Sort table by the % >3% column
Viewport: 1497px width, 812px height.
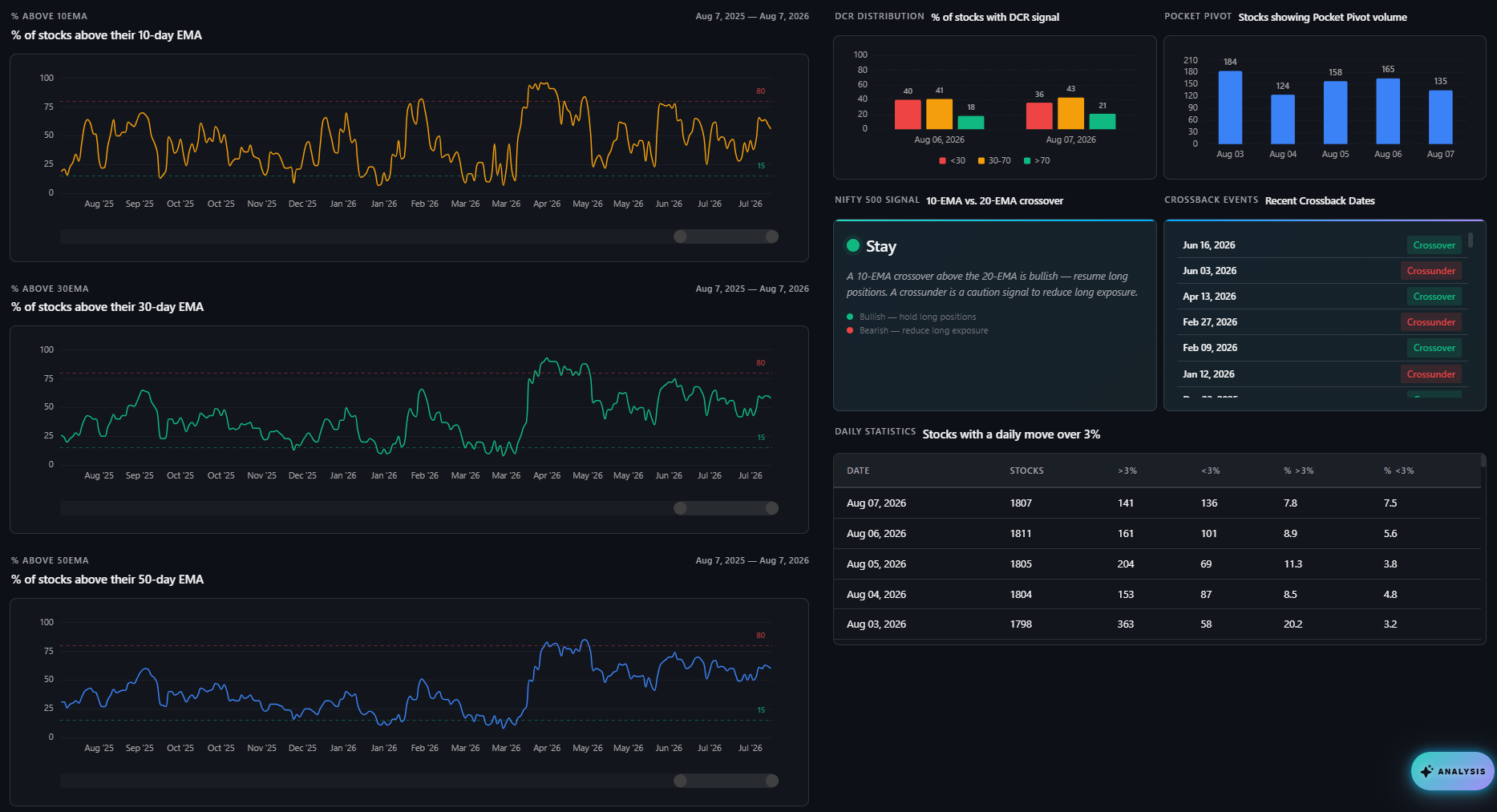pyautogui.click(x=1298, y=471)
